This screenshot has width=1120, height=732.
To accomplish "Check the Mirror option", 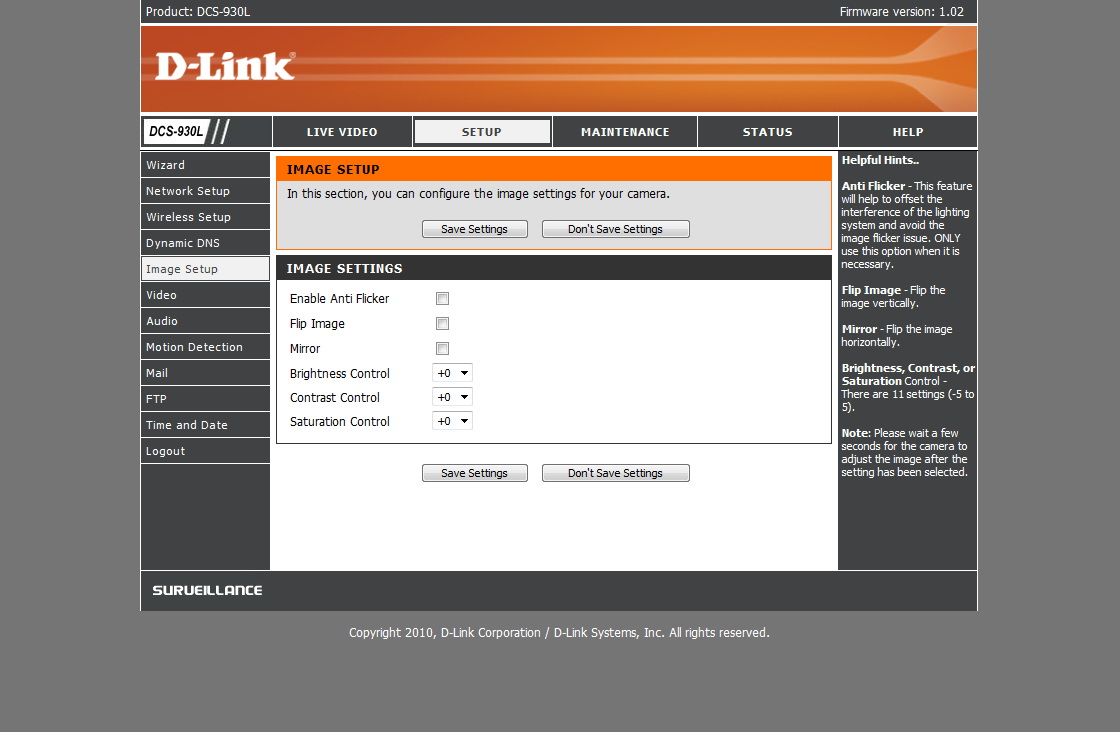I will pos(442,349).
